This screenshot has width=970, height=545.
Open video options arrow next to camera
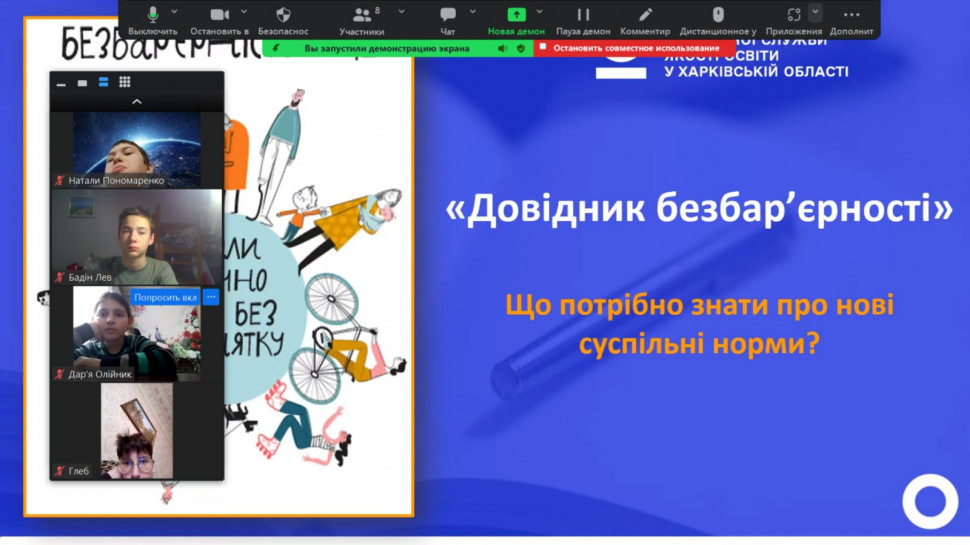point(244,12)
